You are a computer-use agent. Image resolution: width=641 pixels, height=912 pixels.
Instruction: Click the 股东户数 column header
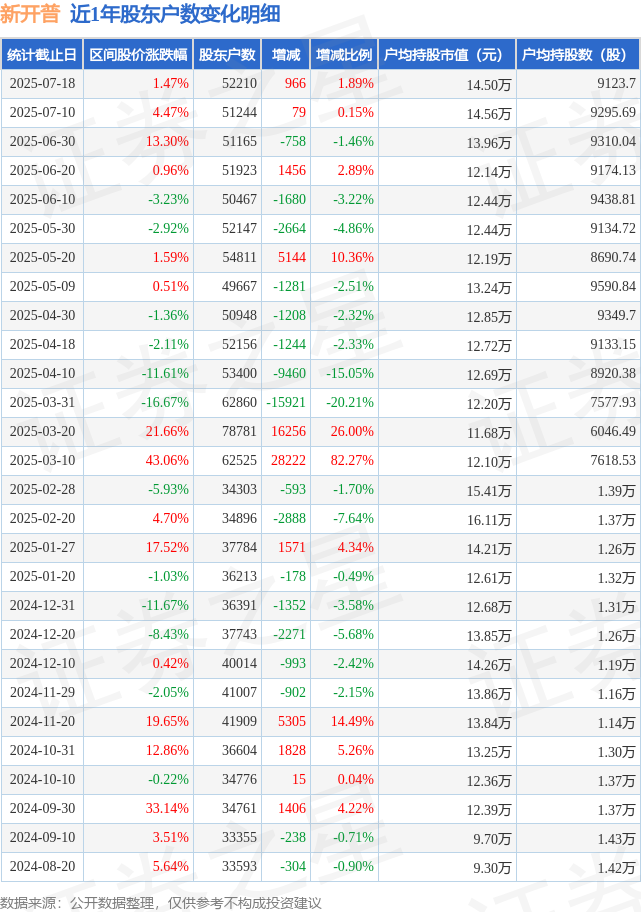click(227, 55)
